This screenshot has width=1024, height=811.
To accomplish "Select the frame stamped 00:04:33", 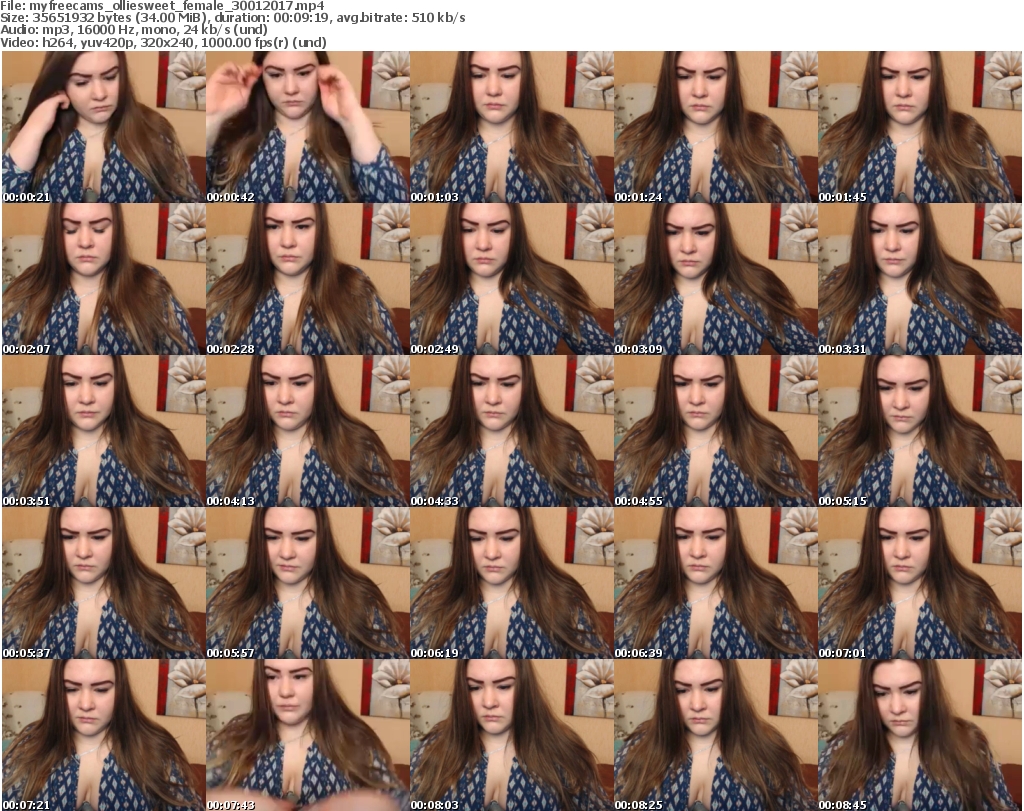I will 511,432.
